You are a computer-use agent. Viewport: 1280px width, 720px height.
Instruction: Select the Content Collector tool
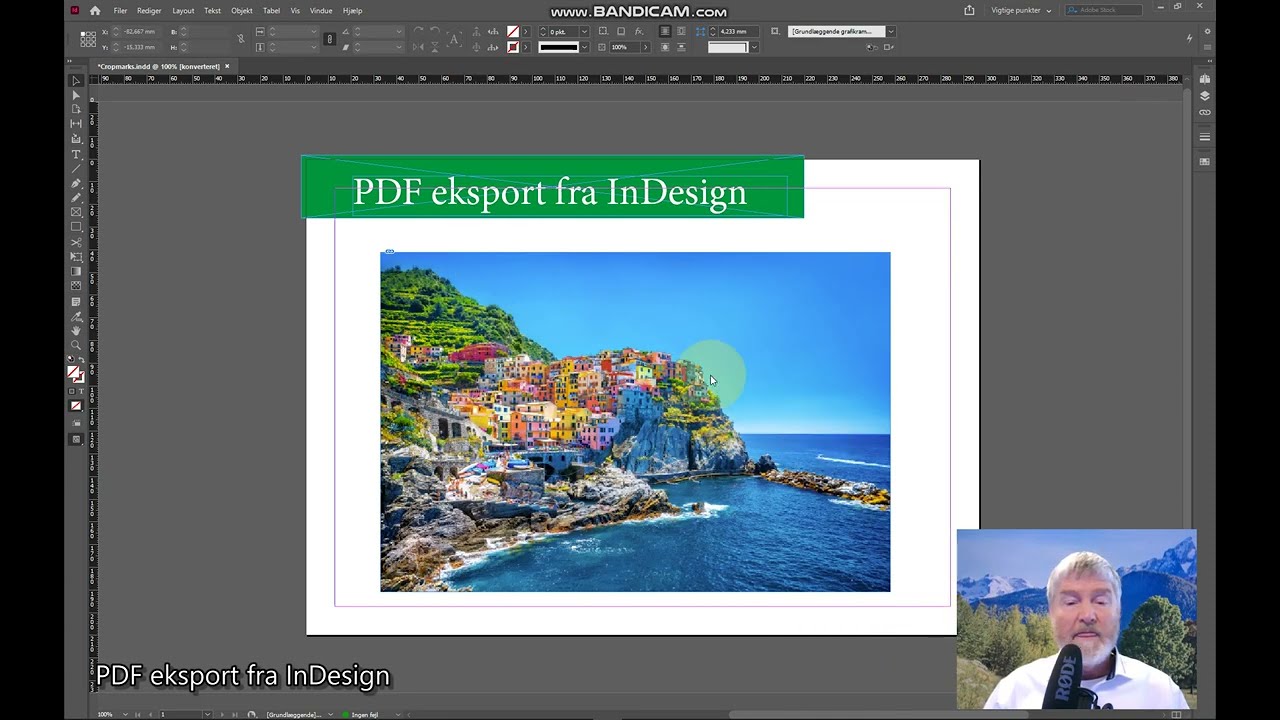(x=76, y=139)
